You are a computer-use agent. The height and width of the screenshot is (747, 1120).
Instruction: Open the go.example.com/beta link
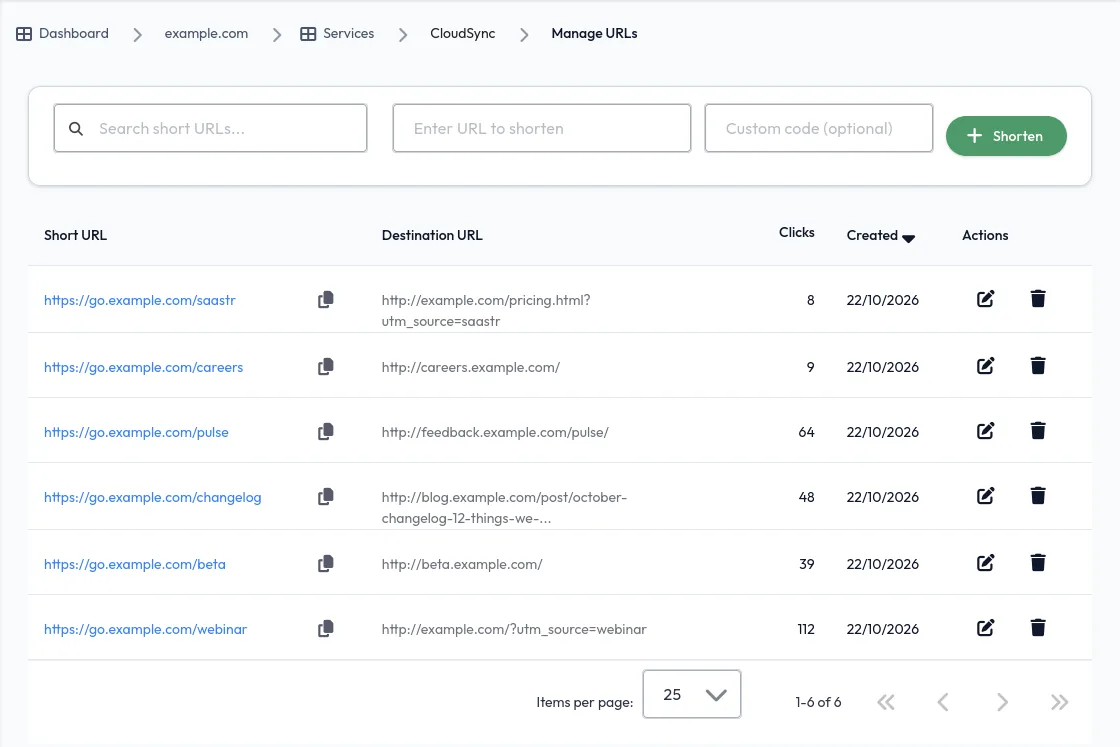pyautogui.click(x=134, y=564)
